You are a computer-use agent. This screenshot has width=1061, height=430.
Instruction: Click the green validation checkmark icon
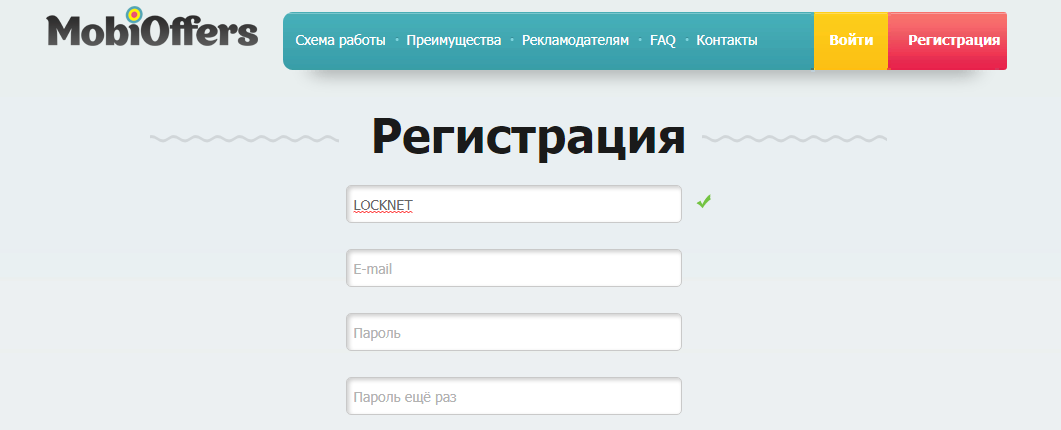coord(704,201)
